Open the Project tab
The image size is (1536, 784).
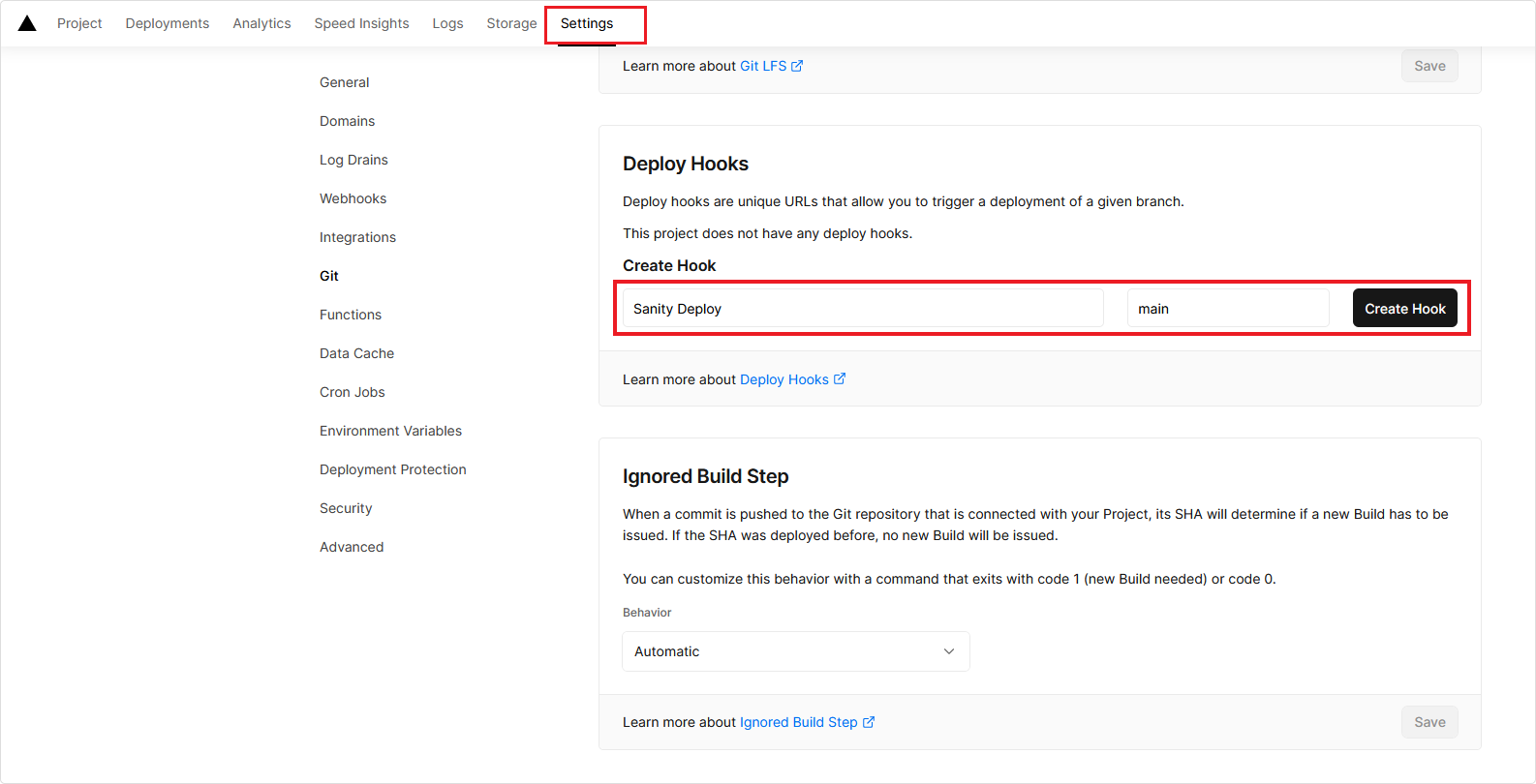[x=79, y=23]
